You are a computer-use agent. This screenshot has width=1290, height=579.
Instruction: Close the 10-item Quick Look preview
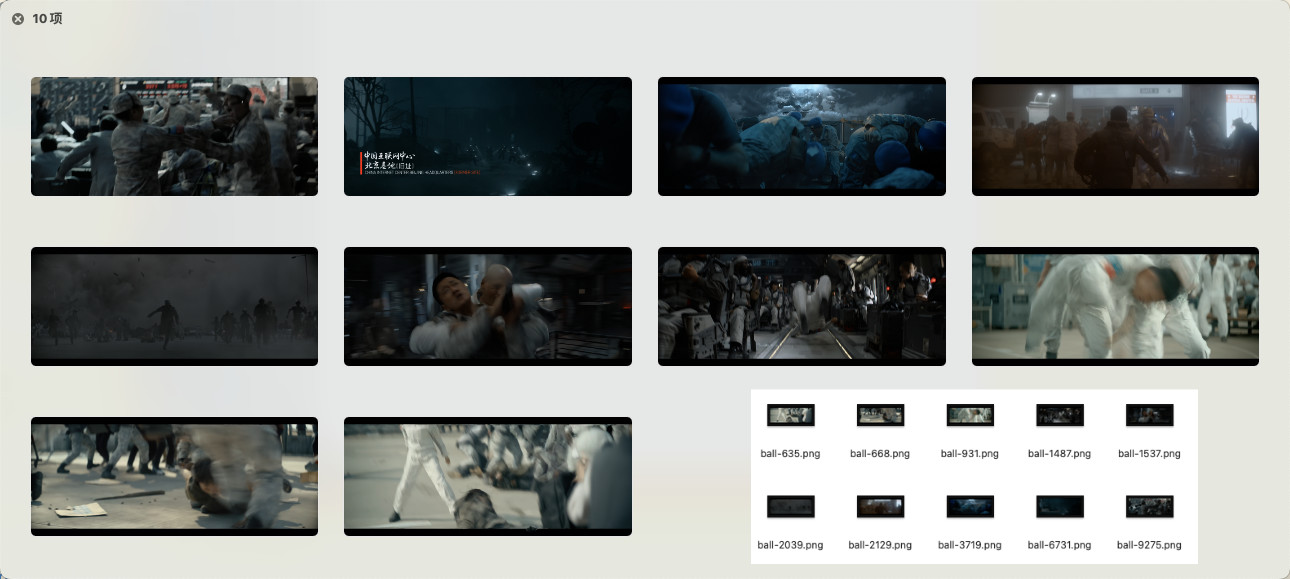point(18,19)
